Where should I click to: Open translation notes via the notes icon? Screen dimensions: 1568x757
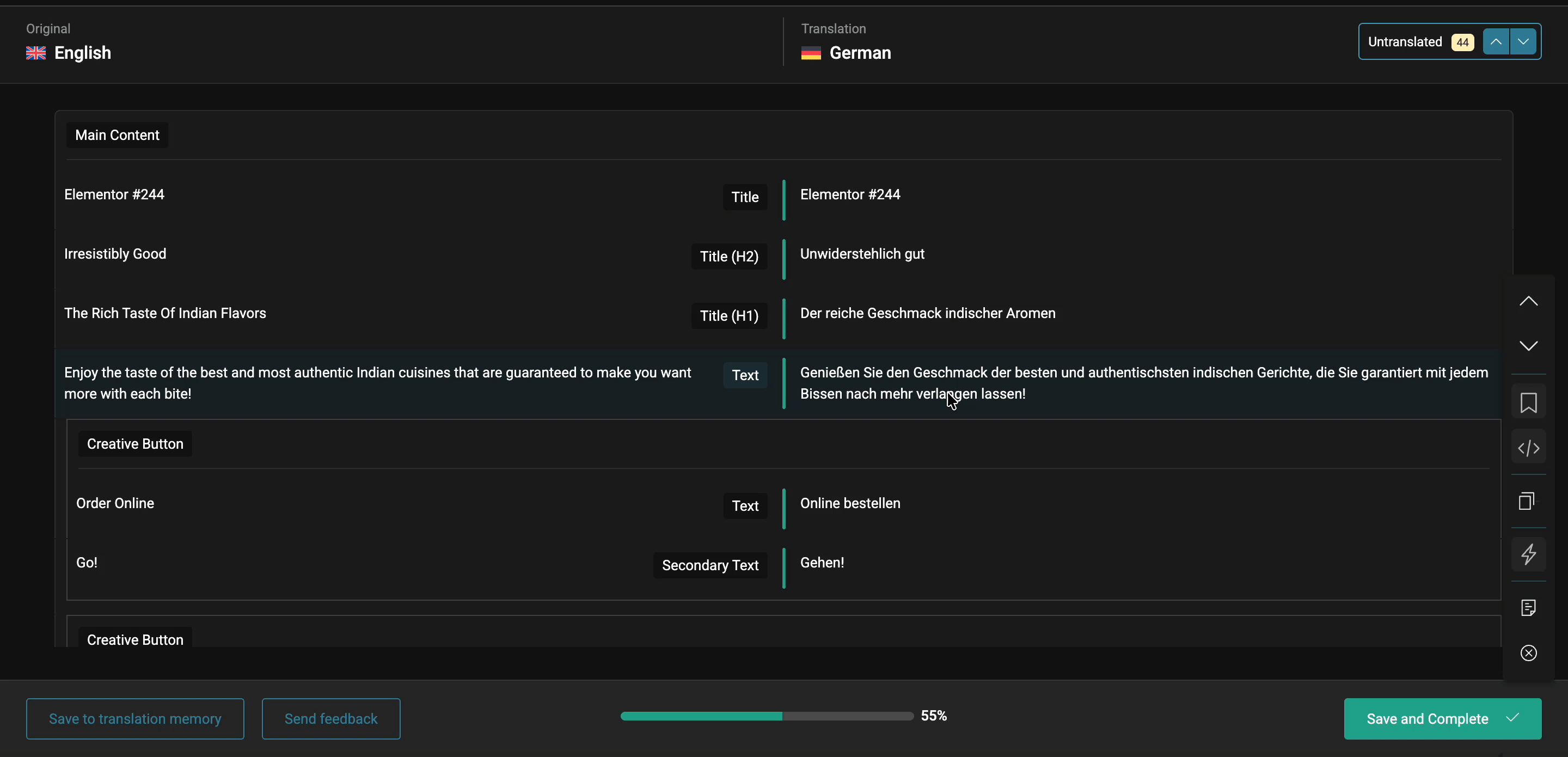[1528, 607]
